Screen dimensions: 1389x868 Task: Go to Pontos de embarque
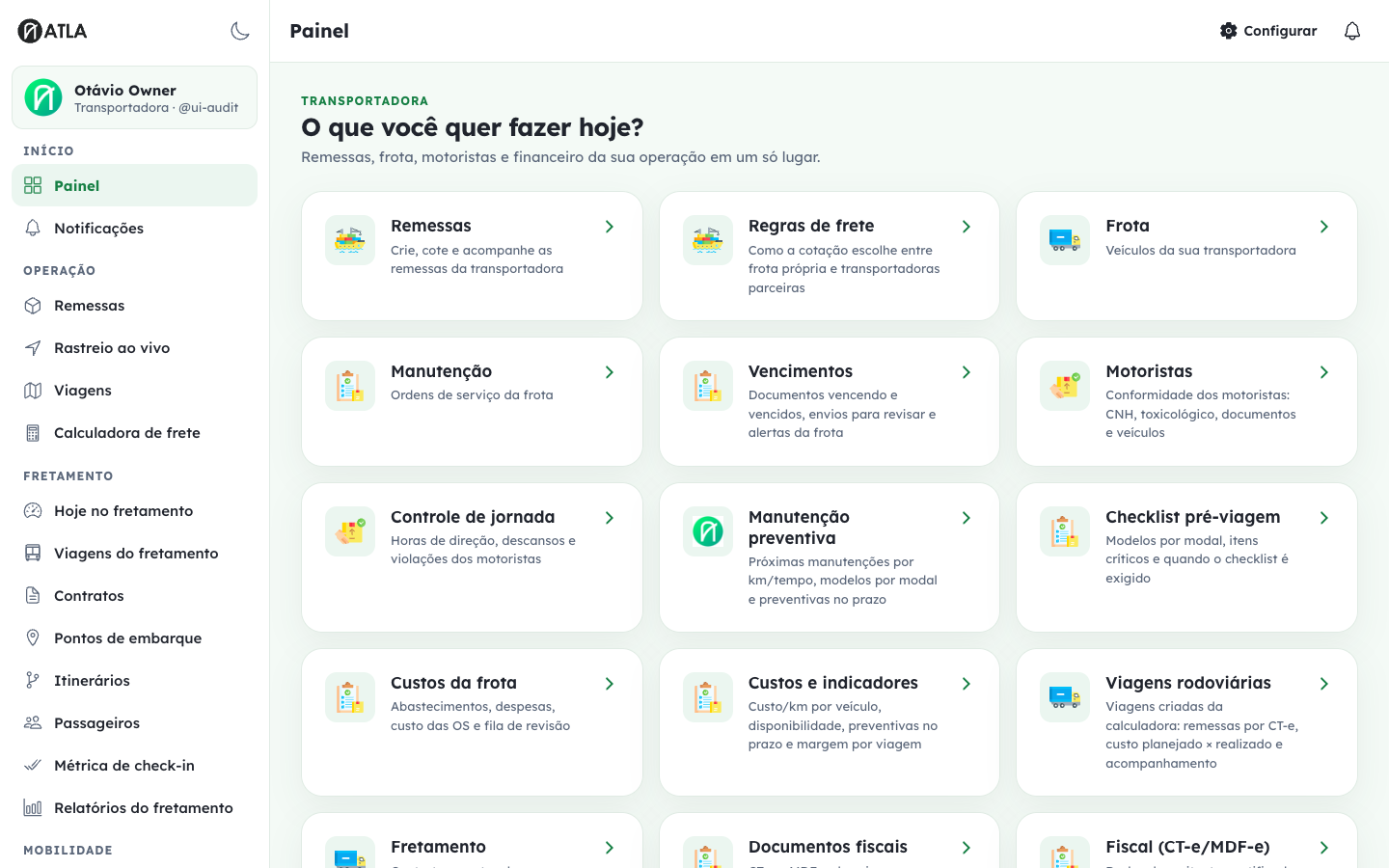(x=134, y=638)
